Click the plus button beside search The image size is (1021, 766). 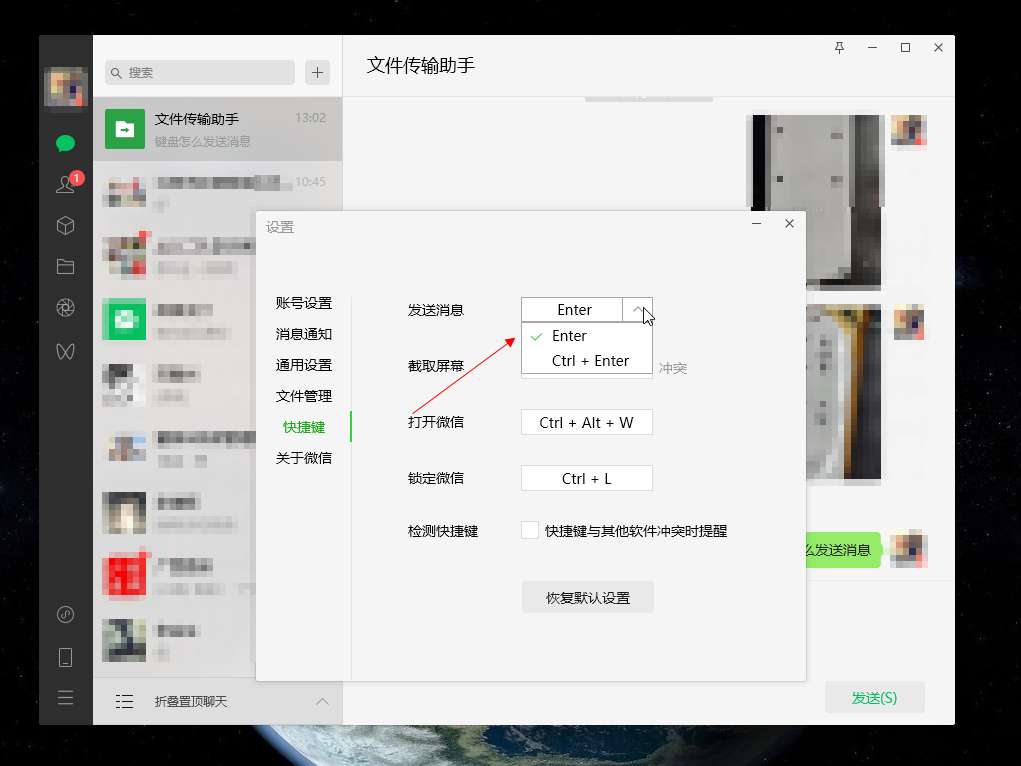coord(317,72)
